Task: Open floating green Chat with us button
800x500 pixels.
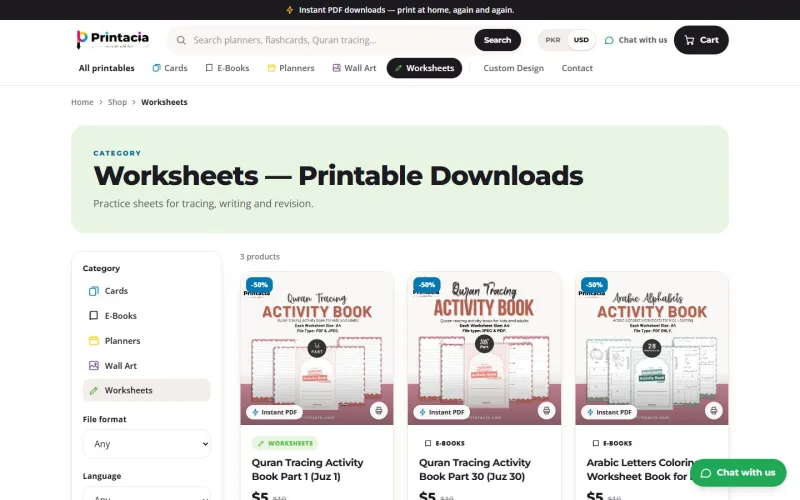Action: click(x=738, y=473)
